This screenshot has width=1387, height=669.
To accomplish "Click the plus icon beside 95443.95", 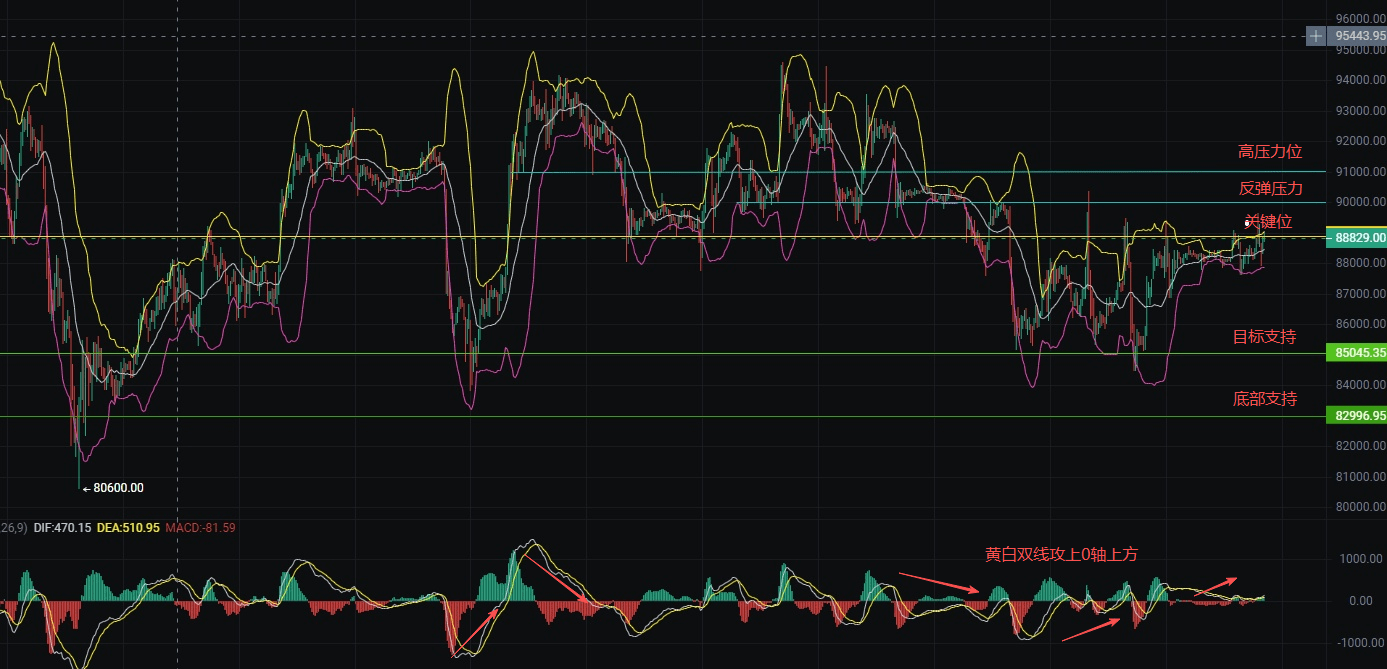I will (x=1316, y=36).
